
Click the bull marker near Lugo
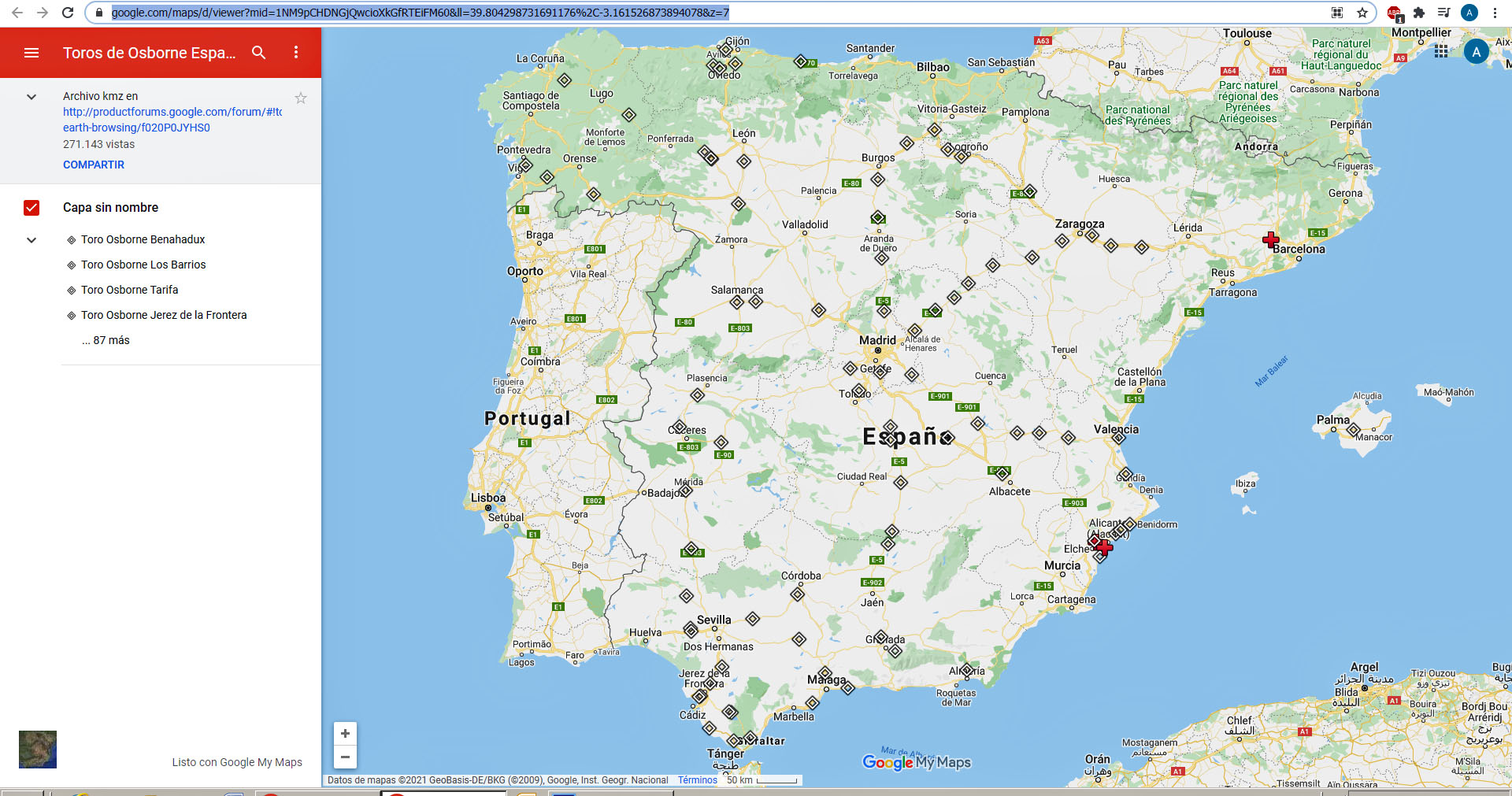(628, 115)
